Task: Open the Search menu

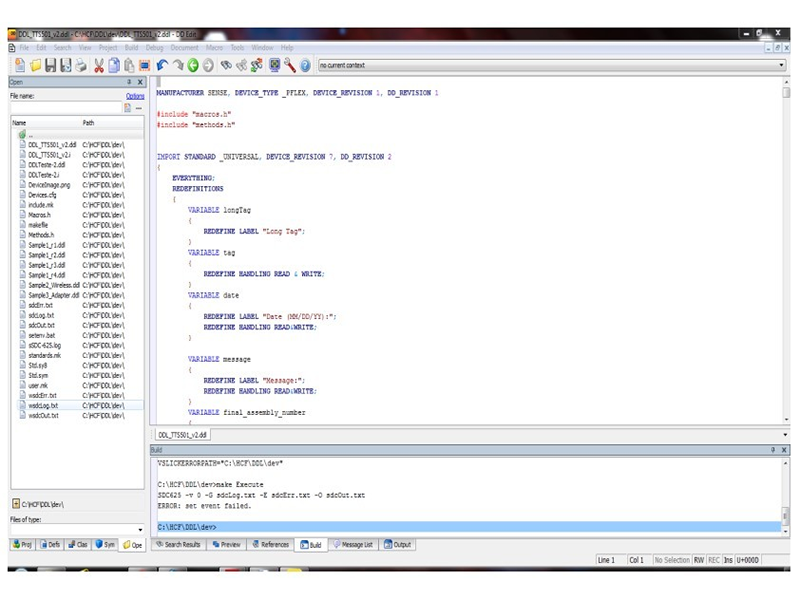Action: (x=62, y=47)
